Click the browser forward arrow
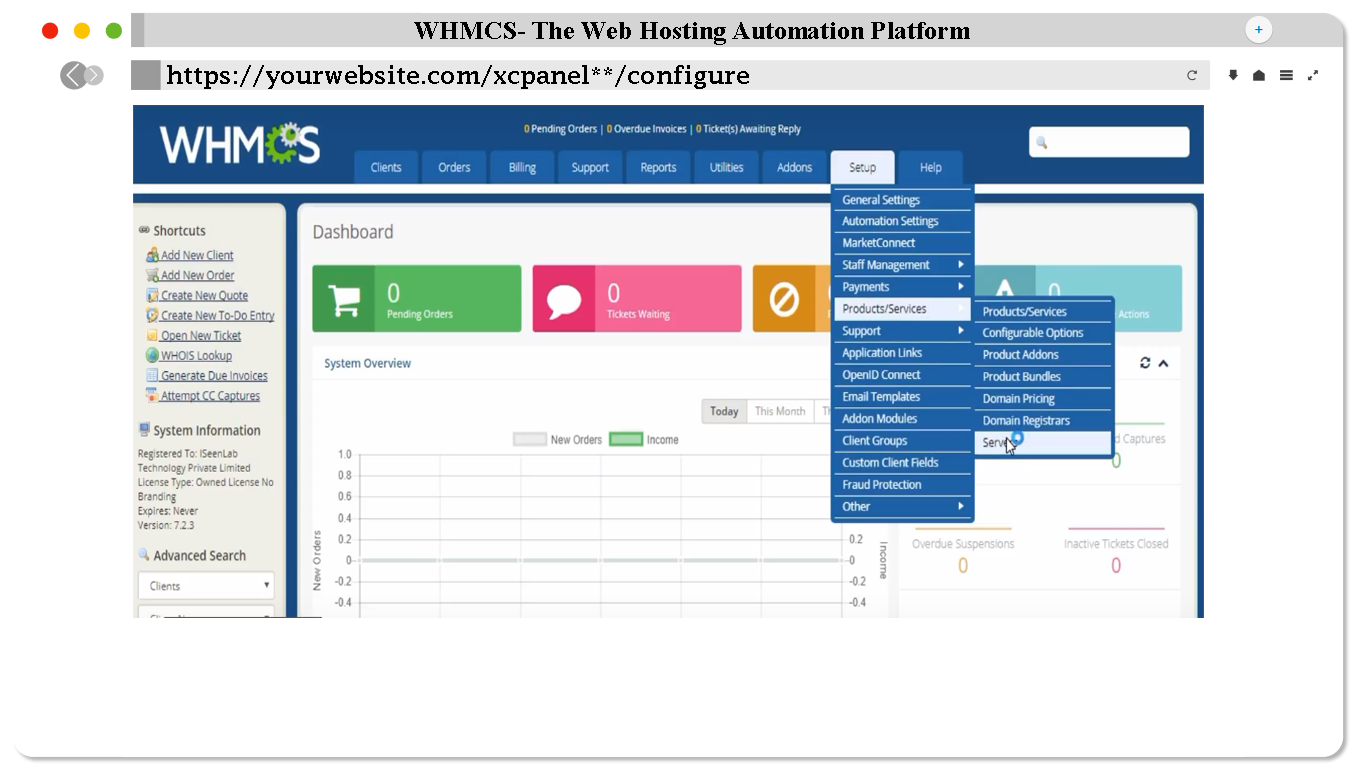Image resolution: width=1362 pixels, height=769 pixels. (94, 75)
